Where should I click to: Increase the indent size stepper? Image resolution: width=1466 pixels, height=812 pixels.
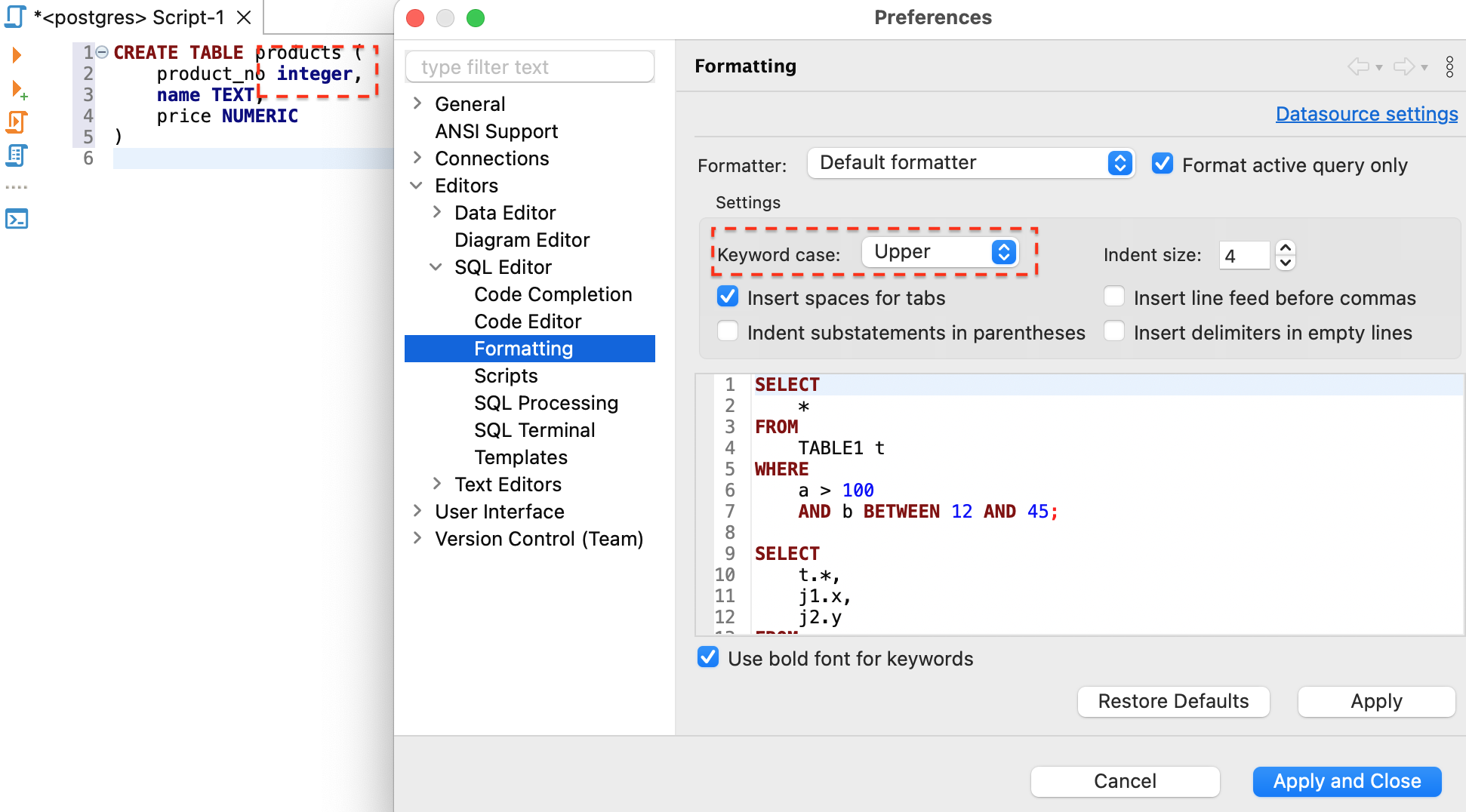(1286, 248)
